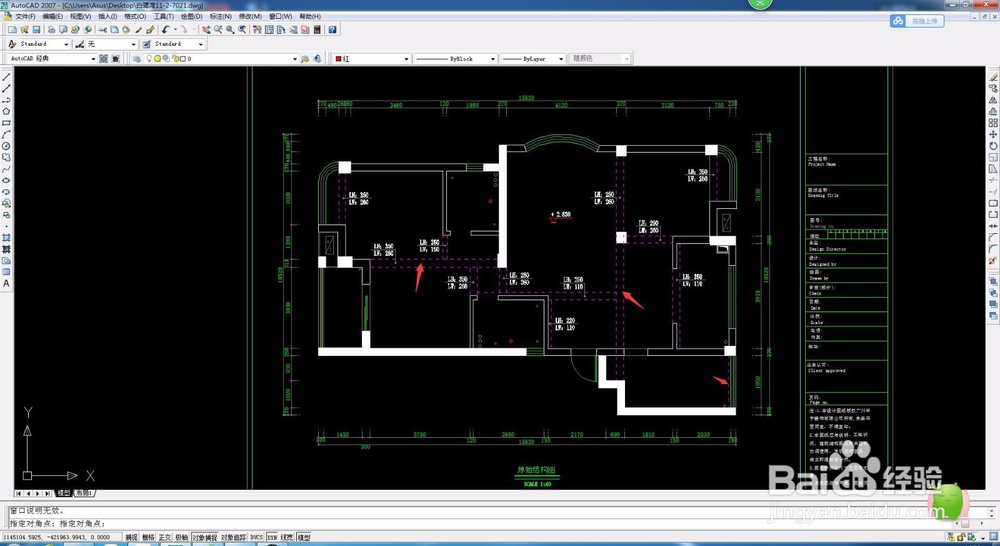Open the dimension style dropdown showing 无

pos(133,44)
